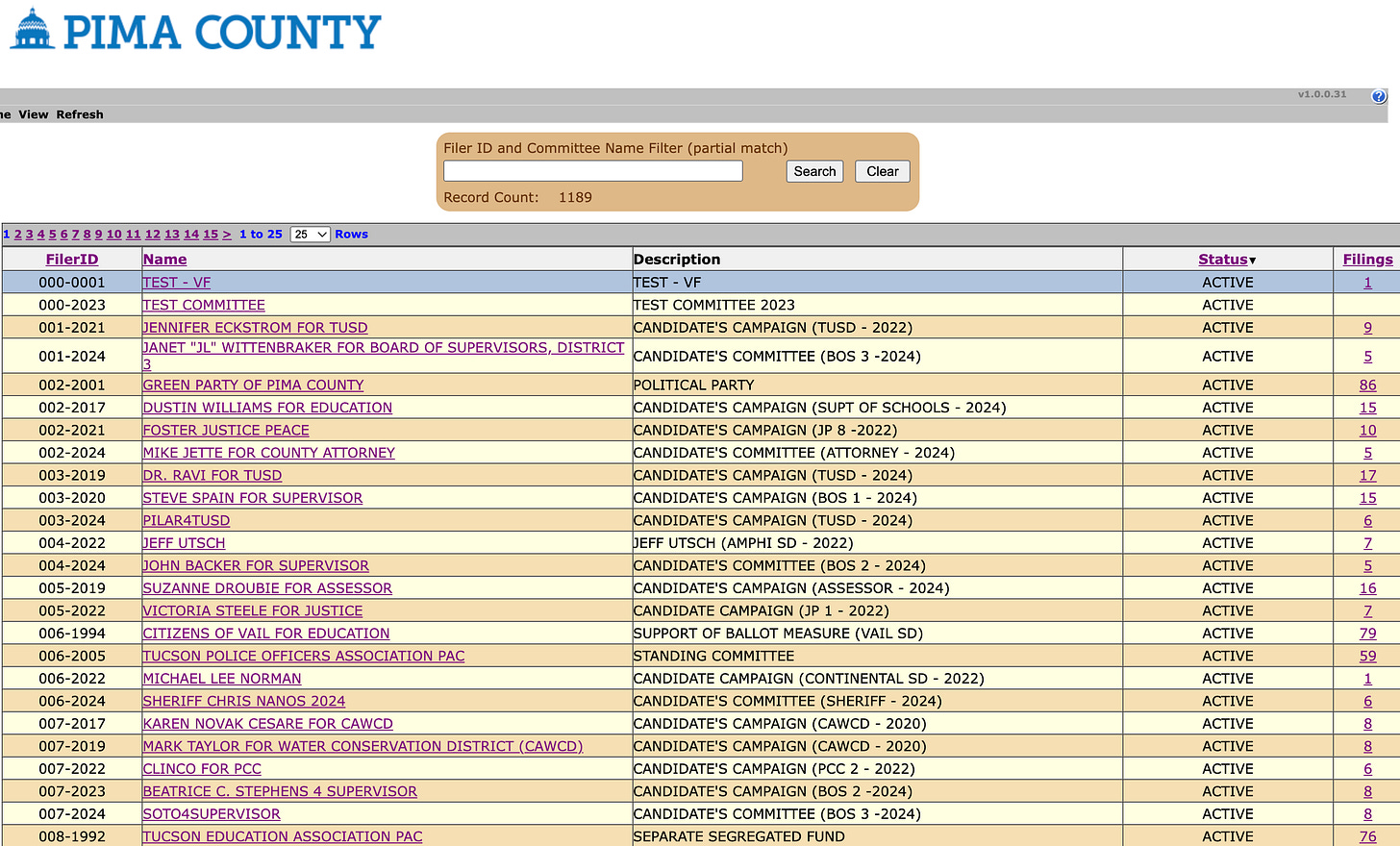Open JENNIFER ECKSTROM FOR TUSD link
The image size is (1400, 846).
[x=255, y=328]
